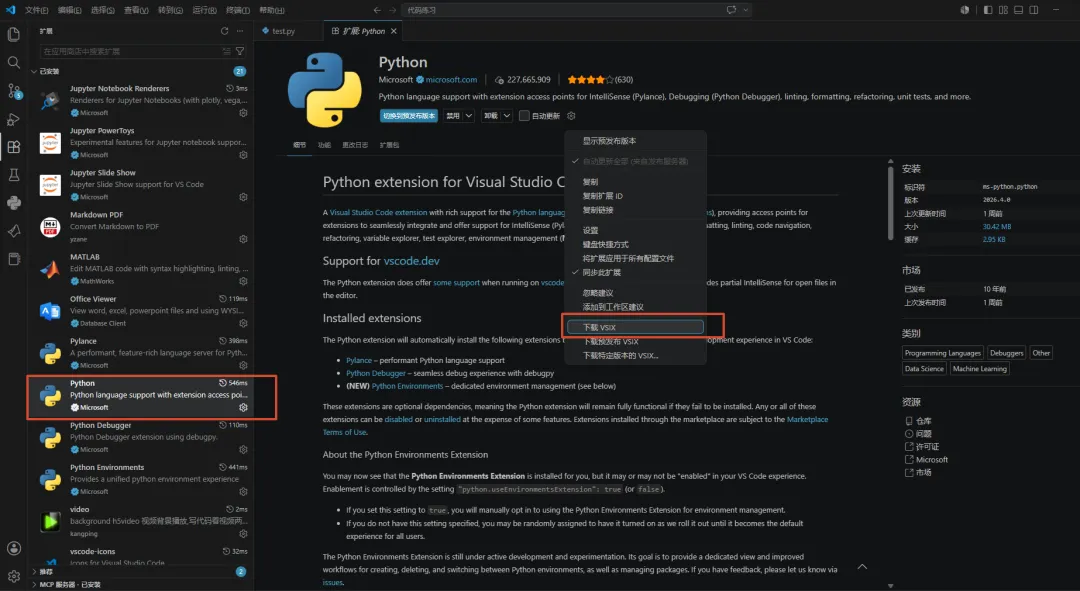Toggle the auto-update (自动更新) checkbox

click(x=524, y=116)
